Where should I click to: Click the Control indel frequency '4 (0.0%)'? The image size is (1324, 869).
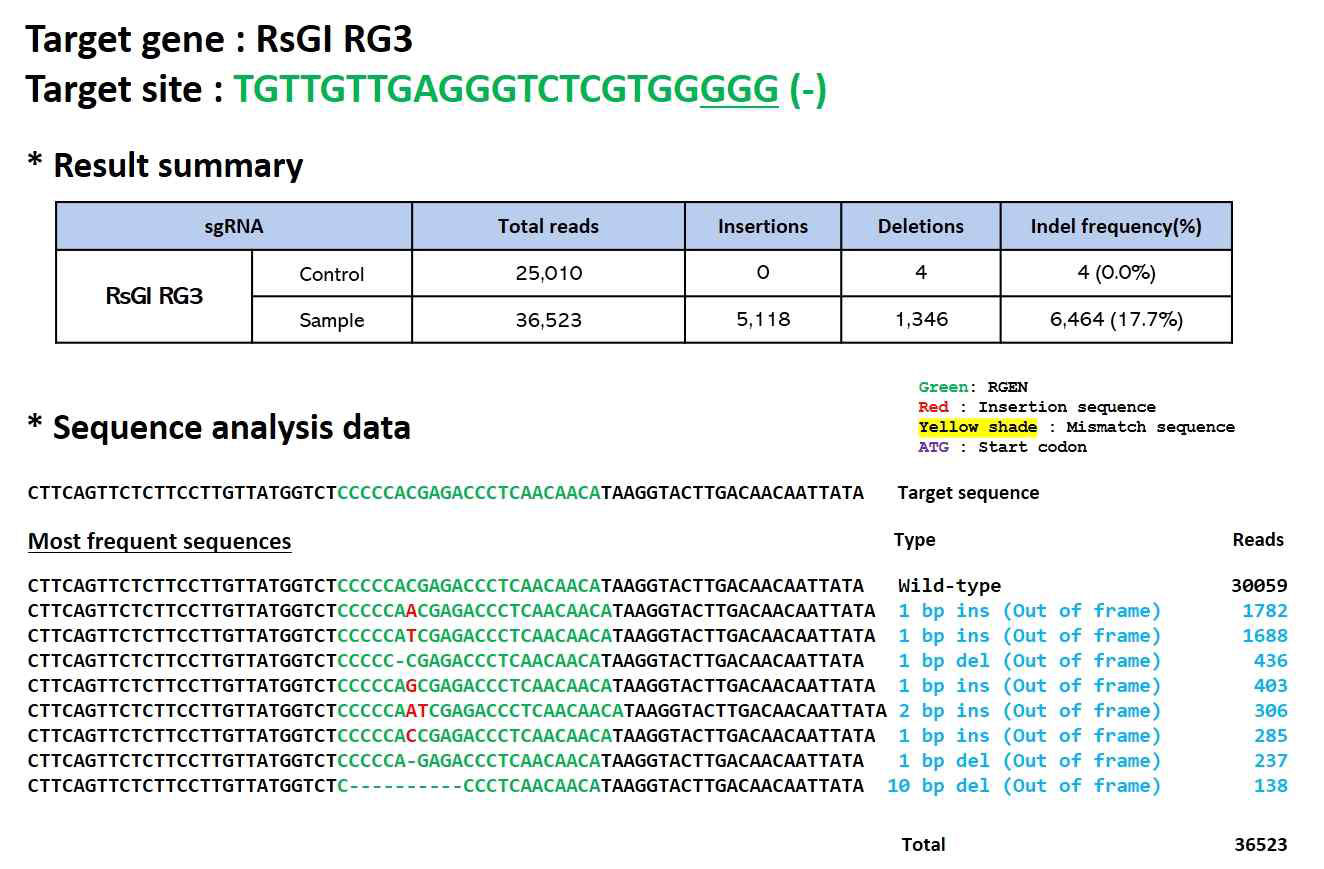click(1116, 273)
